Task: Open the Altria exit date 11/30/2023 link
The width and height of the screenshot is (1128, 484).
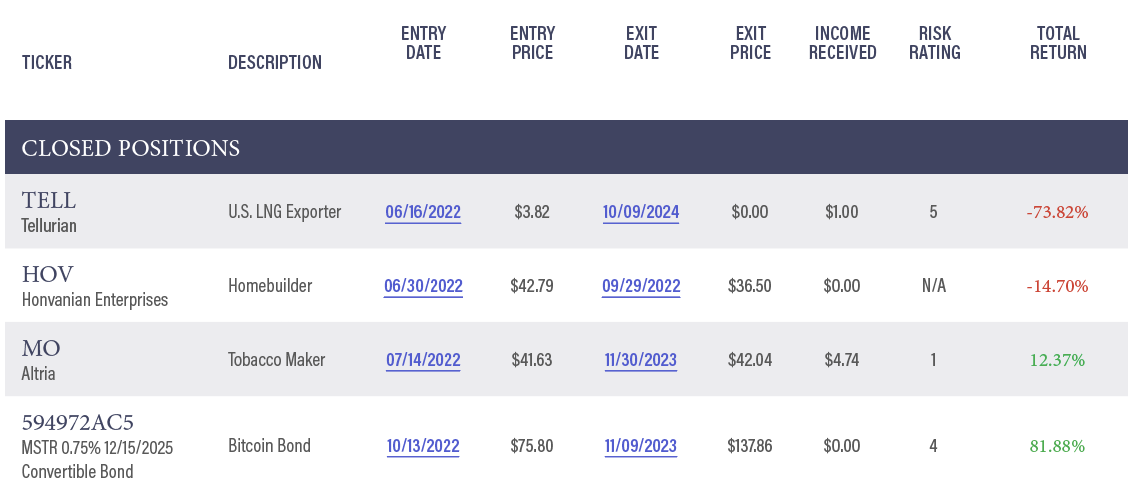Action: (x=641, y=360)
